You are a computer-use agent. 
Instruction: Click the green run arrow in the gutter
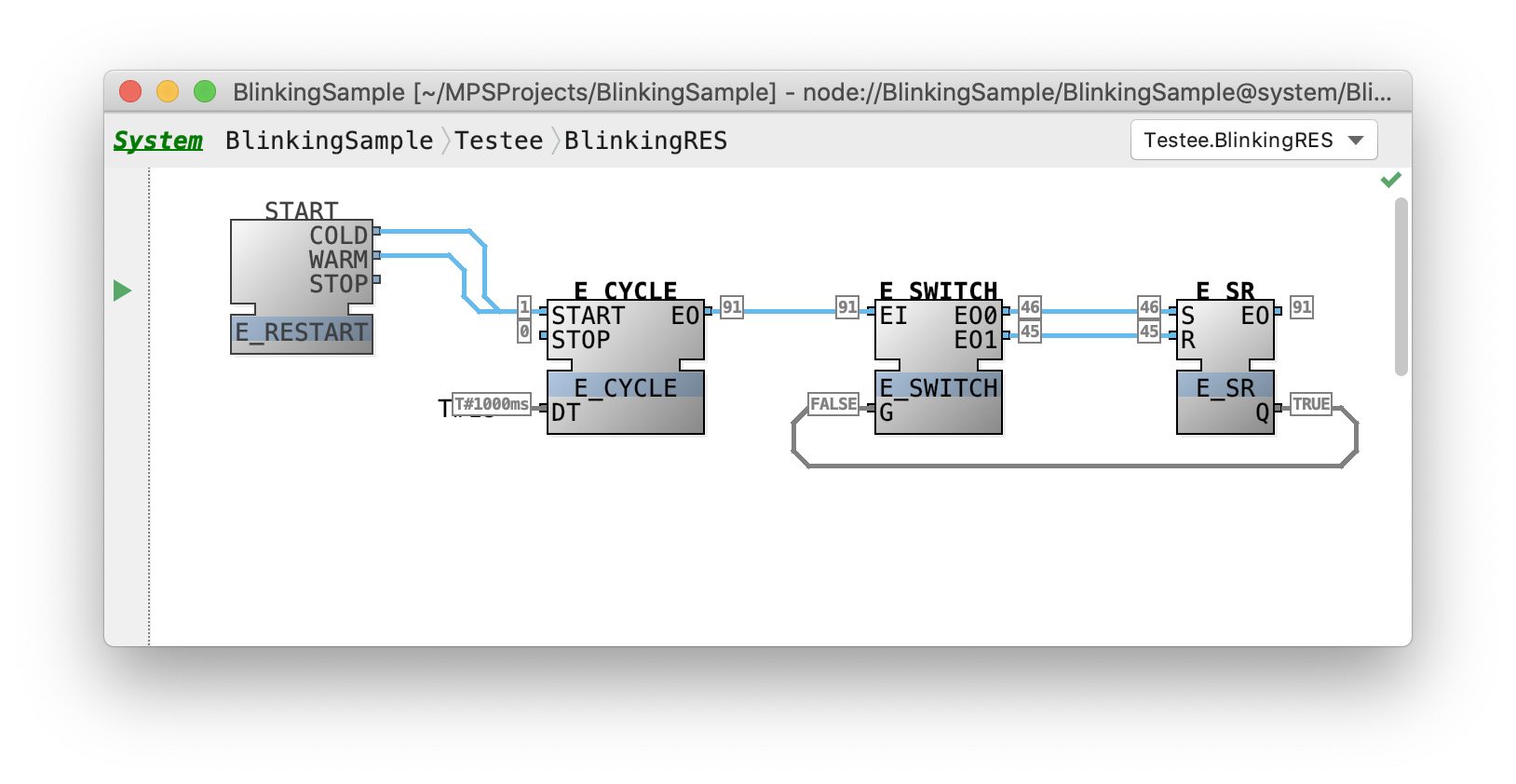click(x=122, y=291)
